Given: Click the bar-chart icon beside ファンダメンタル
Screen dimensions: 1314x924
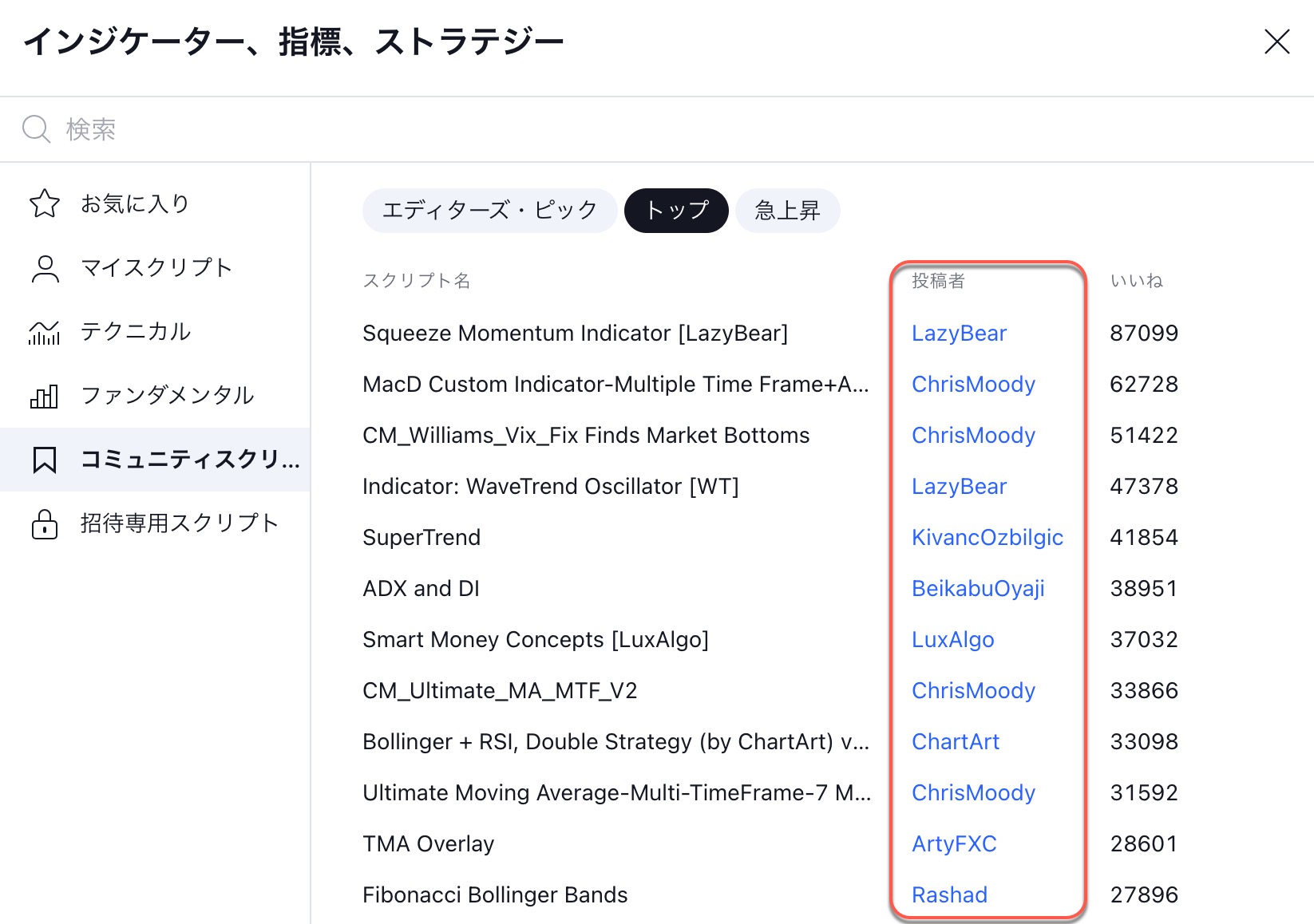Looking at the screenshot, I should coord(45,396).
